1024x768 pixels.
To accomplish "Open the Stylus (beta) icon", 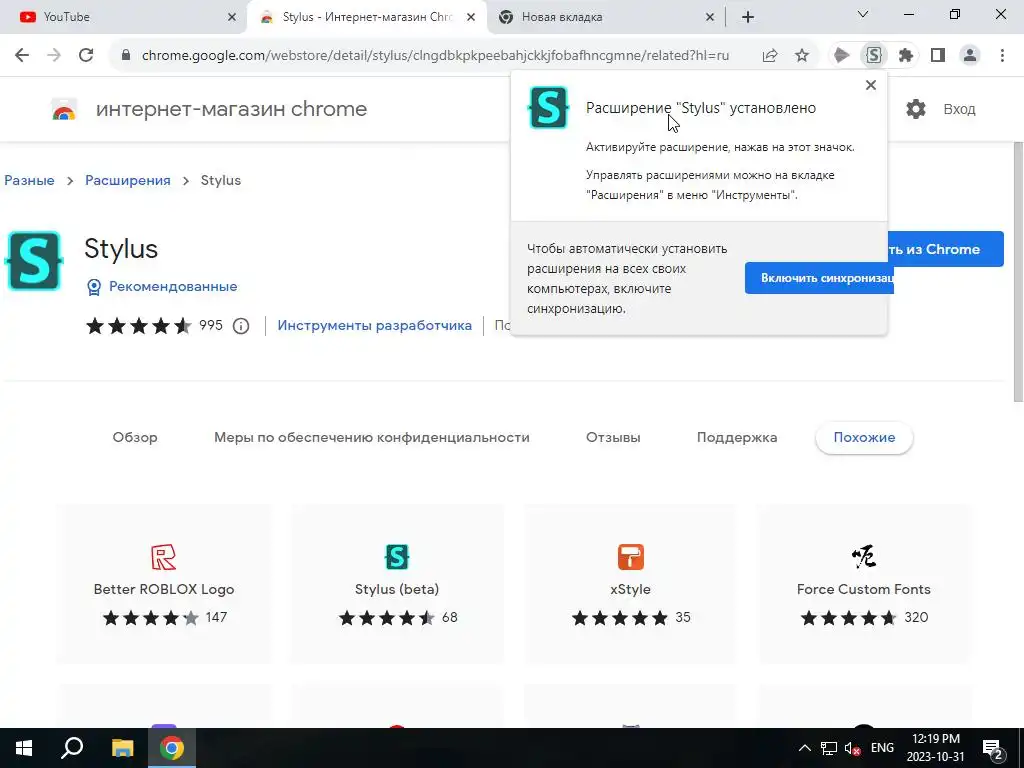I will point(397,557).
